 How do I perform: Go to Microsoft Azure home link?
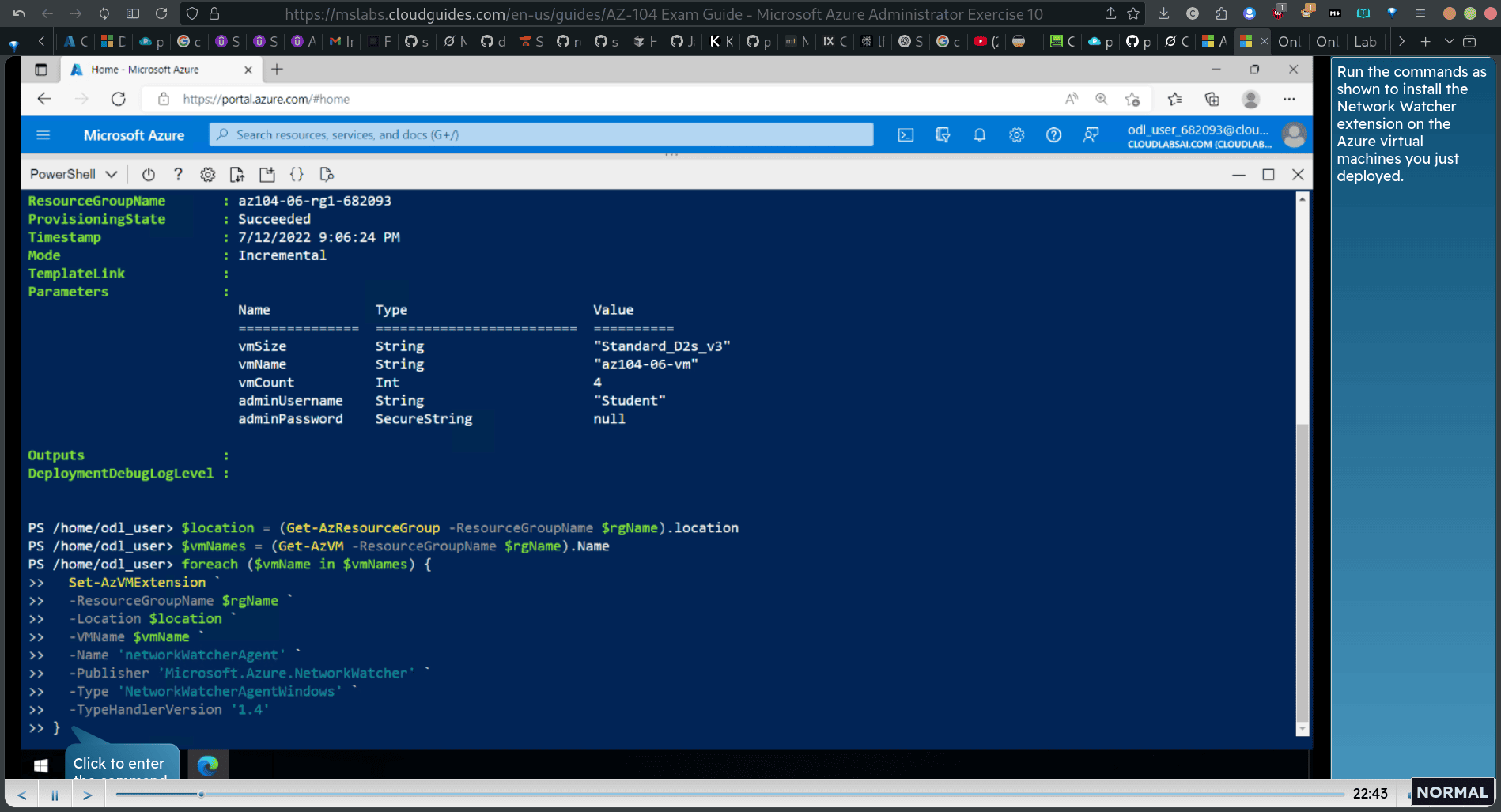click(134, 135)
